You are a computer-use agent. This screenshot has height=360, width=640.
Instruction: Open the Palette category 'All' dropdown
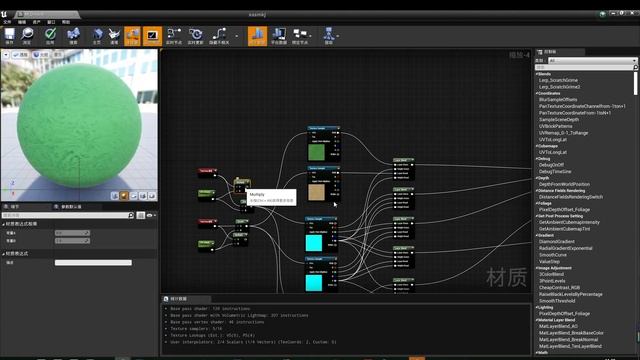[592, 60]
